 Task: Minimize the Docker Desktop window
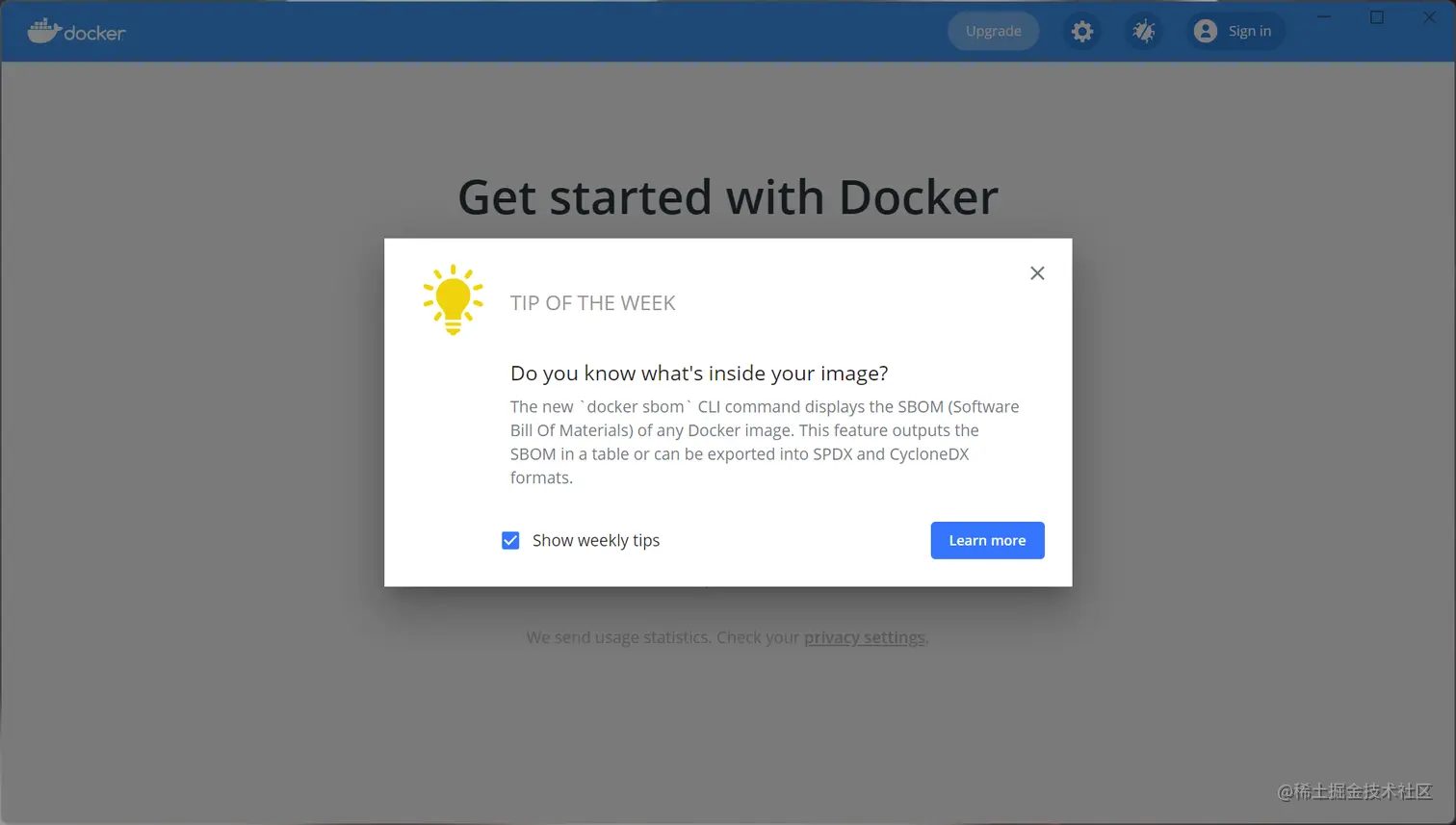click(1324, 16)
